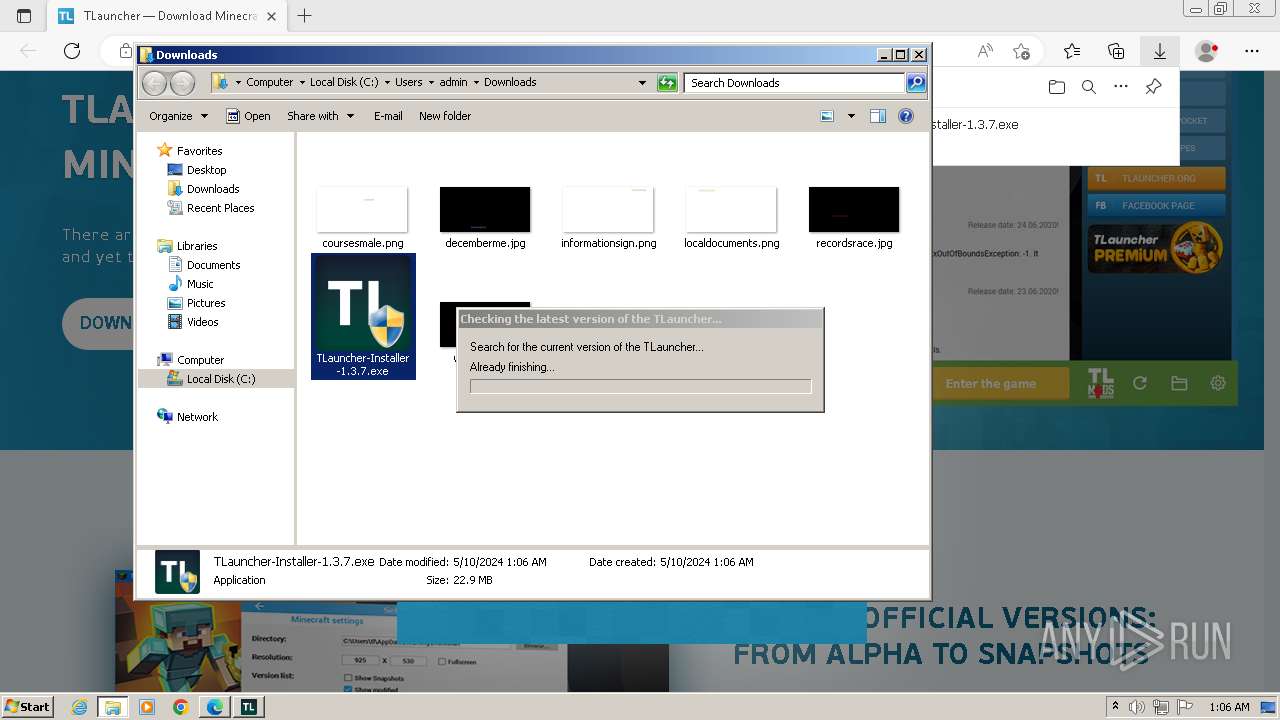
Task: Search downloads icon in Edge flyout
Action: click(1089, 87)
